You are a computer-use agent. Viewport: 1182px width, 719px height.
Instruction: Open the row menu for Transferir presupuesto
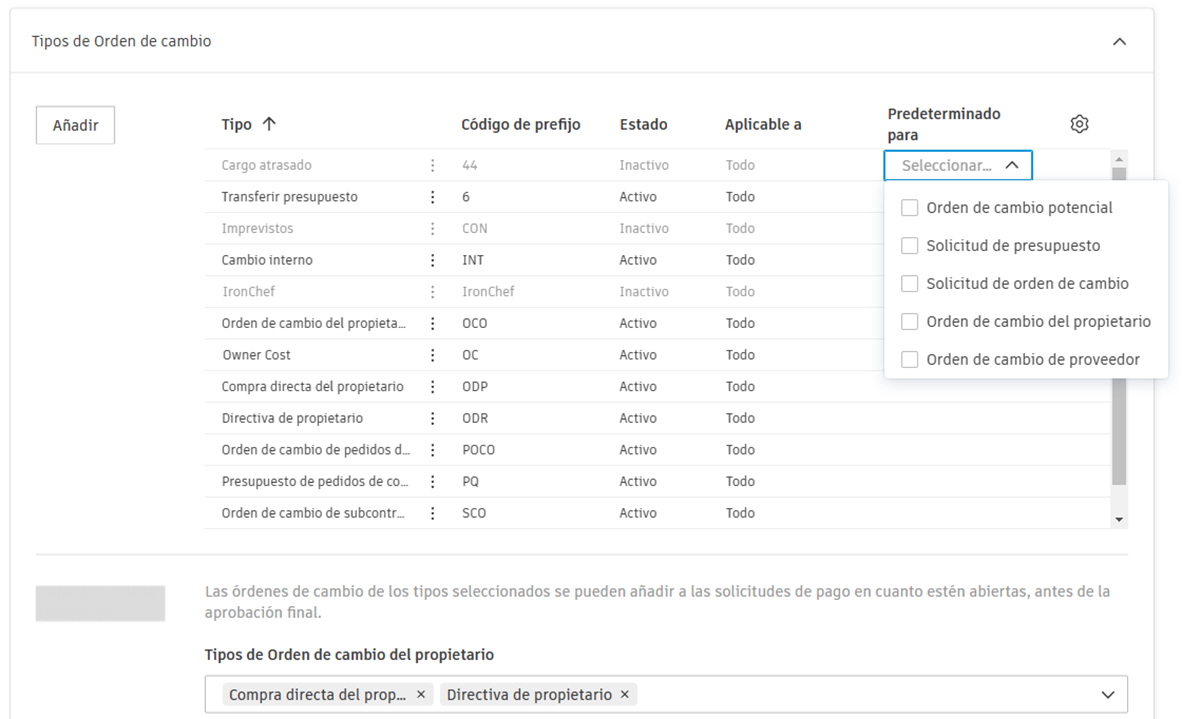(431, 196)
